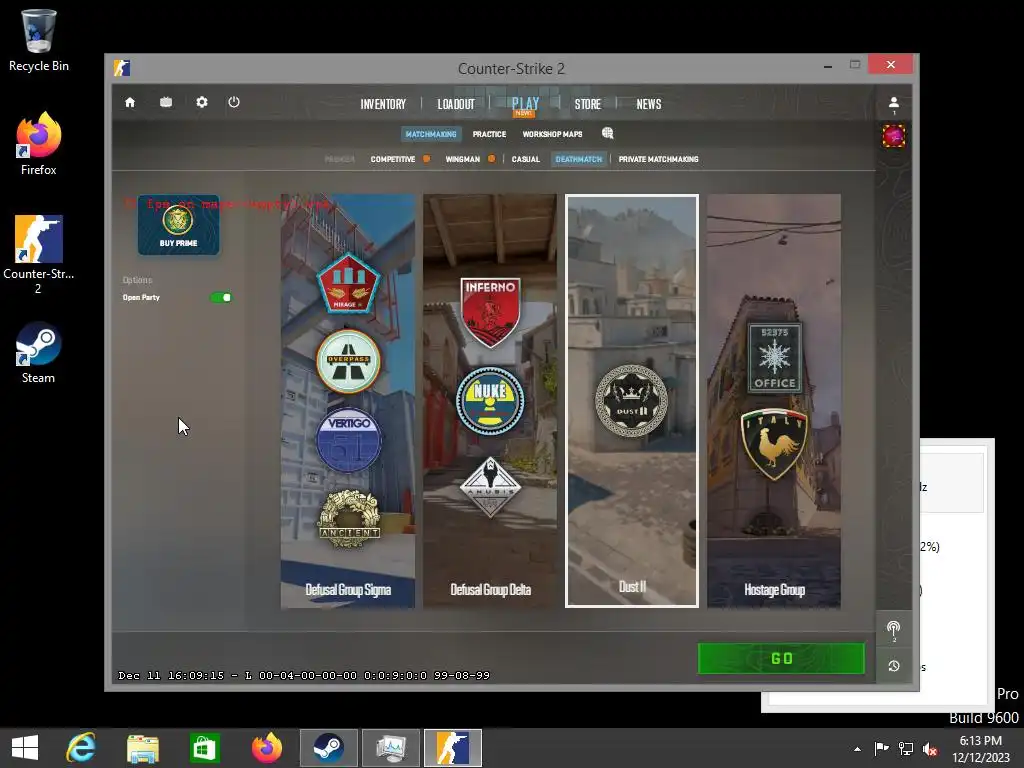This screenshot has height=768, width=1024.
Task: Go to the CS2 home screen icon
Action: [130, 103]
